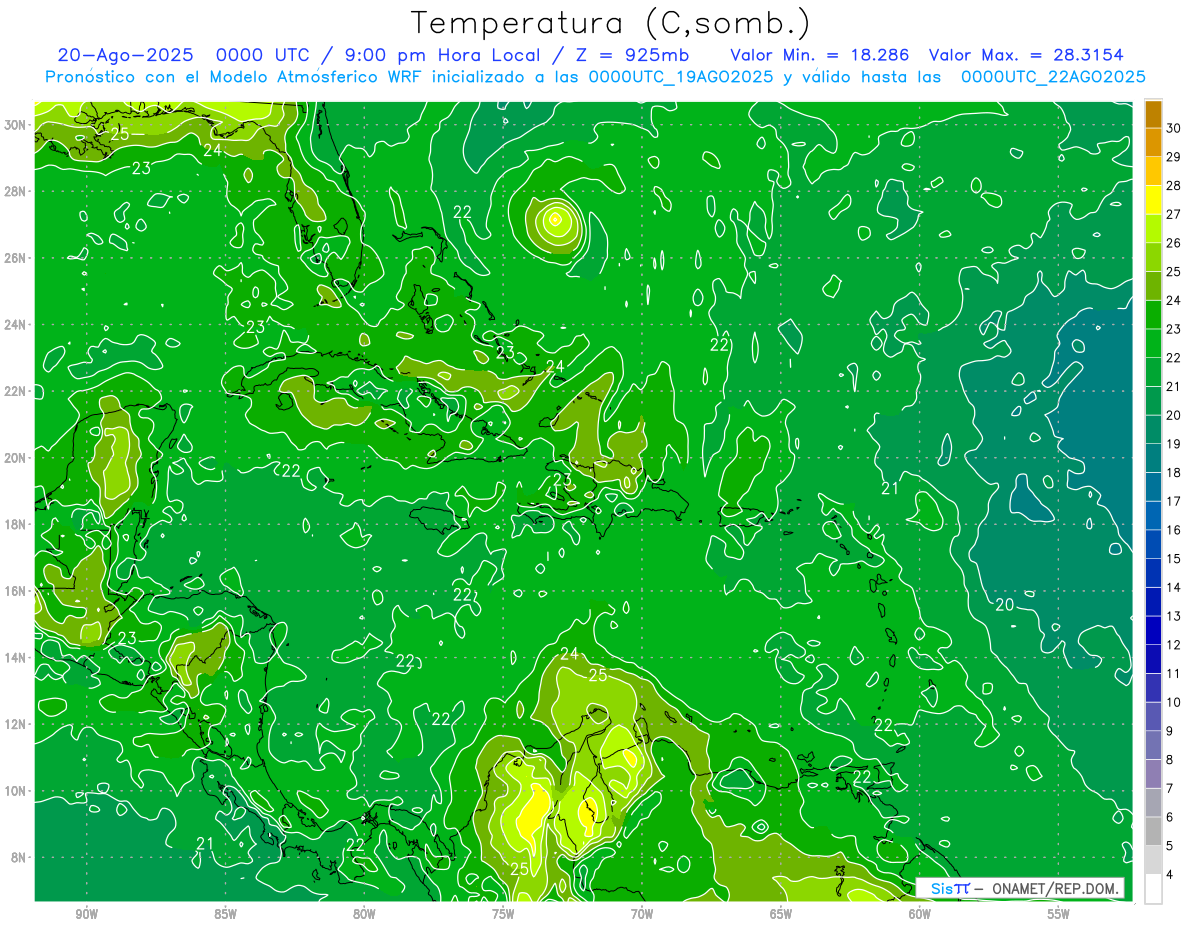
Task: Click the legend value 10
Action: [x=1173, y=702]
